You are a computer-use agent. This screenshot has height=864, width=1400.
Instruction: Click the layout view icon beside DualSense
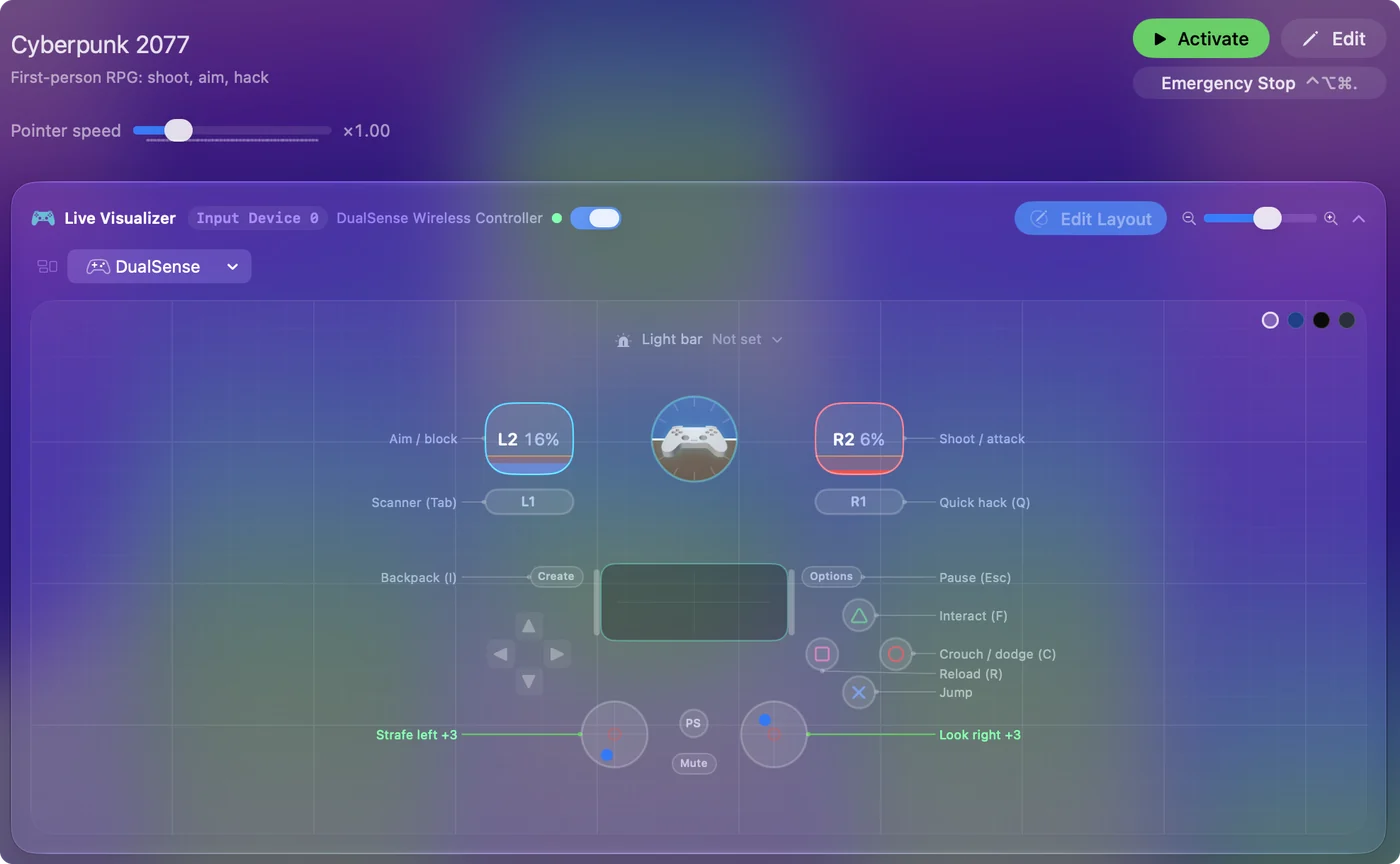pyautogui.click(x=47, y=267)
